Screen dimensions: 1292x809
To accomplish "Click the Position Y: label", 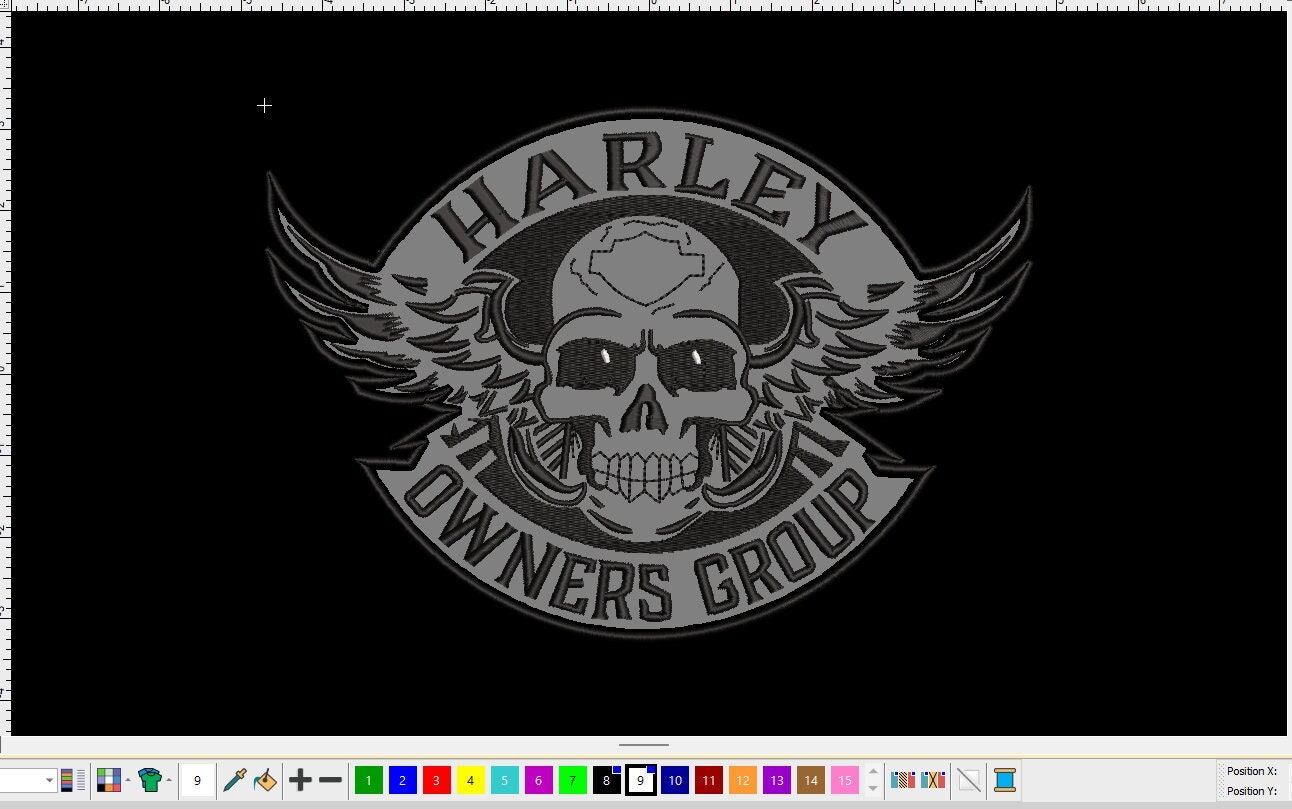I will (x=1252, y=791).
